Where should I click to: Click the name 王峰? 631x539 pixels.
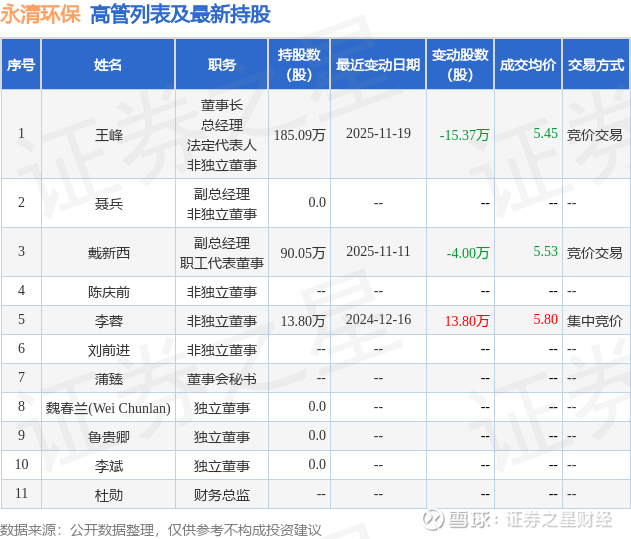pyautogui.click(x=109, y=135)
